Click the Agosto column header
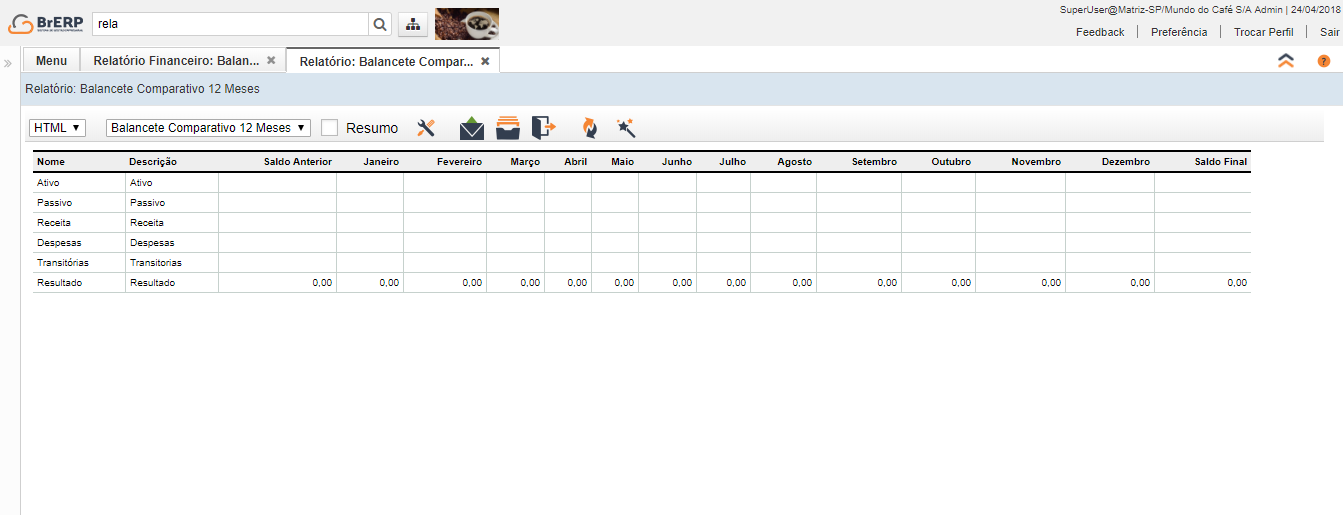The height and width of the screenshot is (515, 1343). click(x=794, y=161)
